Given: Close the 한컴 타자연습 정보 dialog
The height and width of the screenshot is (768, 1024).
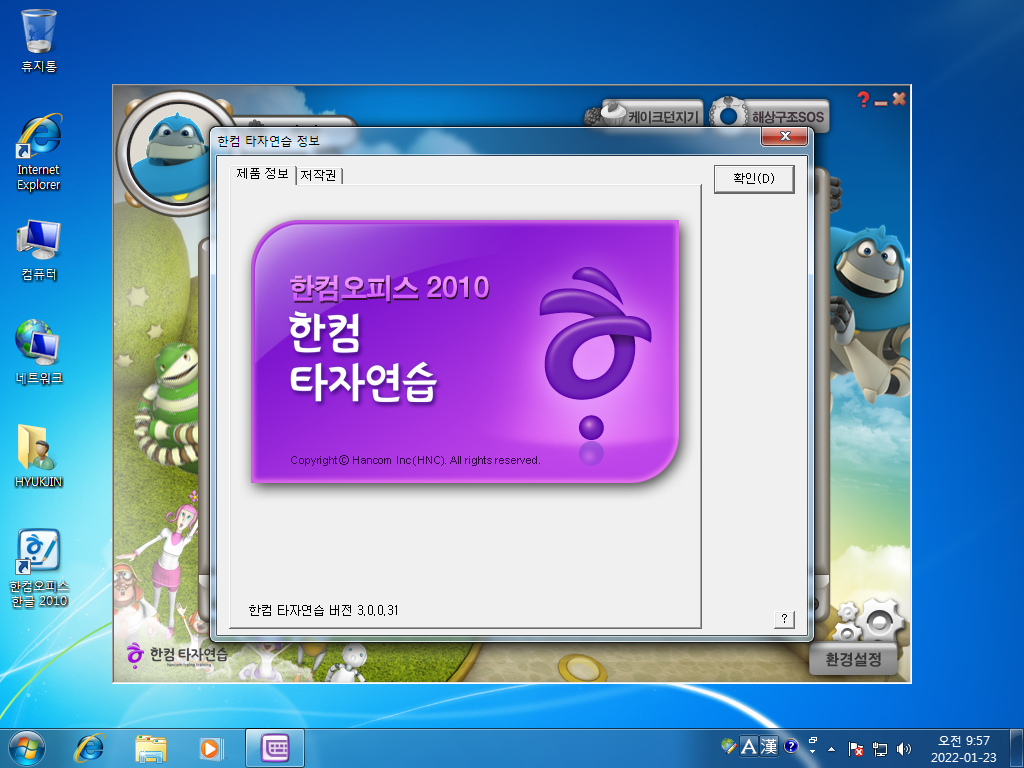Looking at the screenshot, I should pyautogui.click(x=785, y=136).
